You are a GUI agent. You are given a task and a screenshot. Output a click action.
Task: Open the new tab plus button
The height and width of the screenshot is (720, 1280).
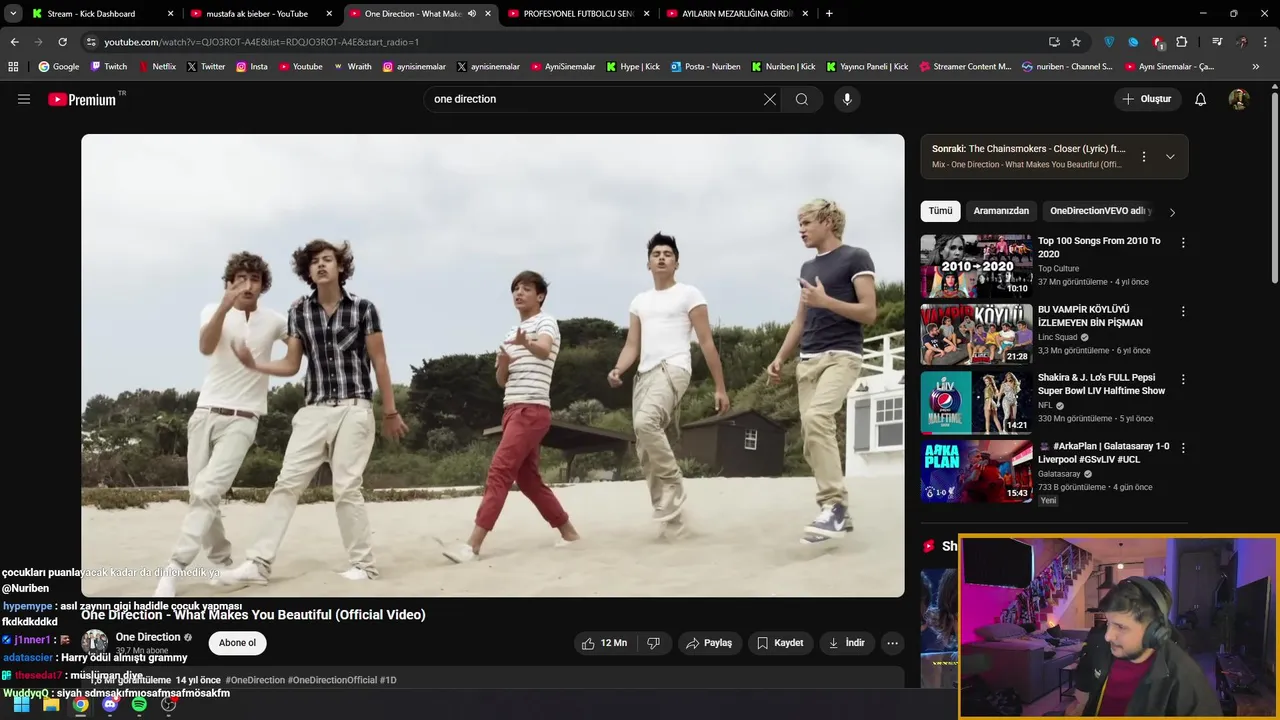click(x=829, y=14)
